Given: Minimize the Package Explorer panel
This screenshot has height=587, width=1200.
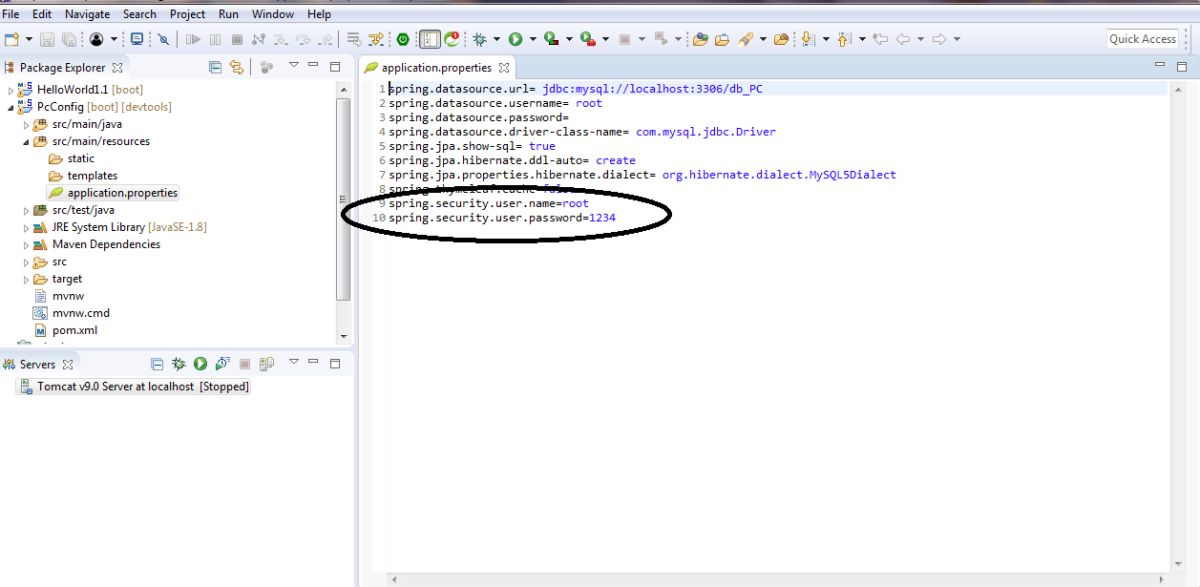Looking at the screenshot, I should [313, 66].
